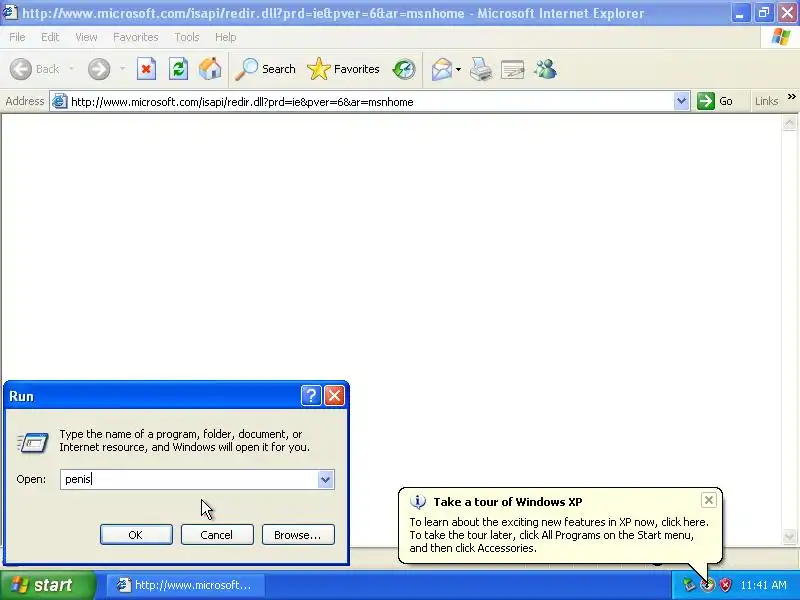Select the Internet Explorer taskbar button
This screenshot has width=800, height=600.
coord(186,585)
